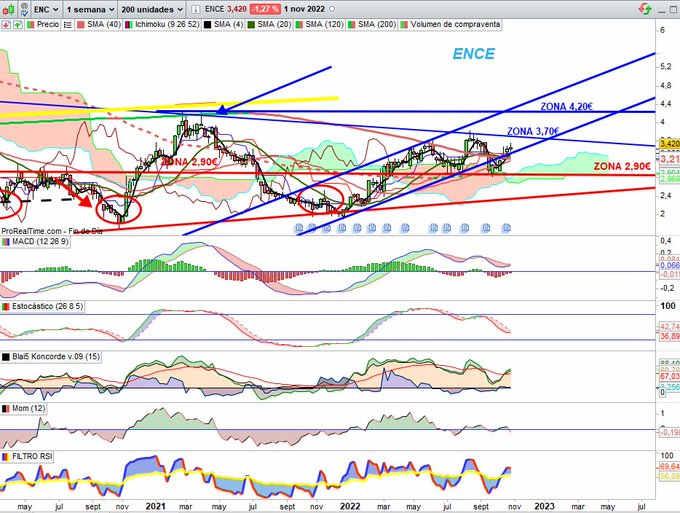Open SMA (4) indicator settings
Image resolution: width=680 pixels, height=513 pixels.
pos(229,25)
